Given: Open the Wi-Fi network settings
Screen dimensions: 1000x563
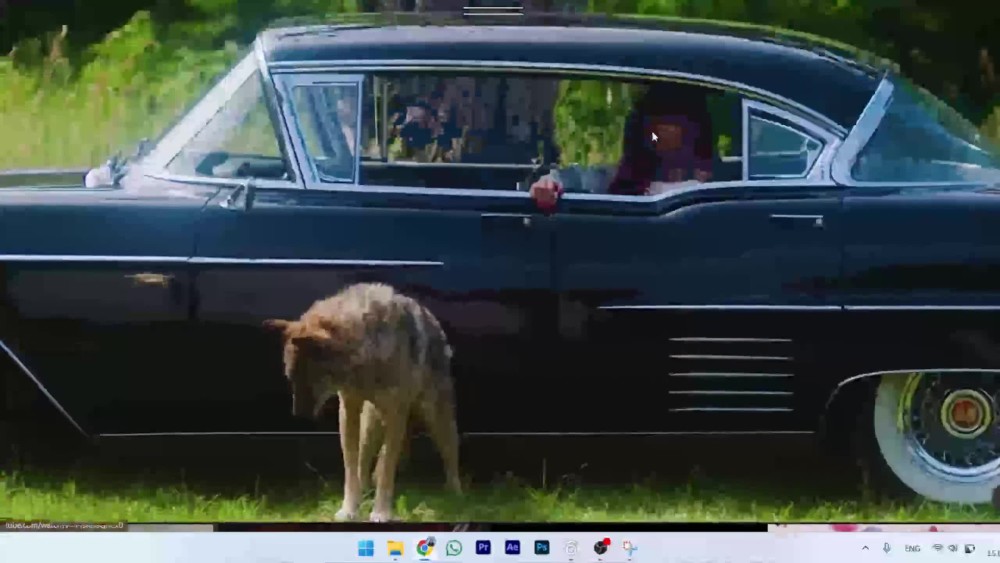Looking at the screenshot, I should tap(938, 548).
